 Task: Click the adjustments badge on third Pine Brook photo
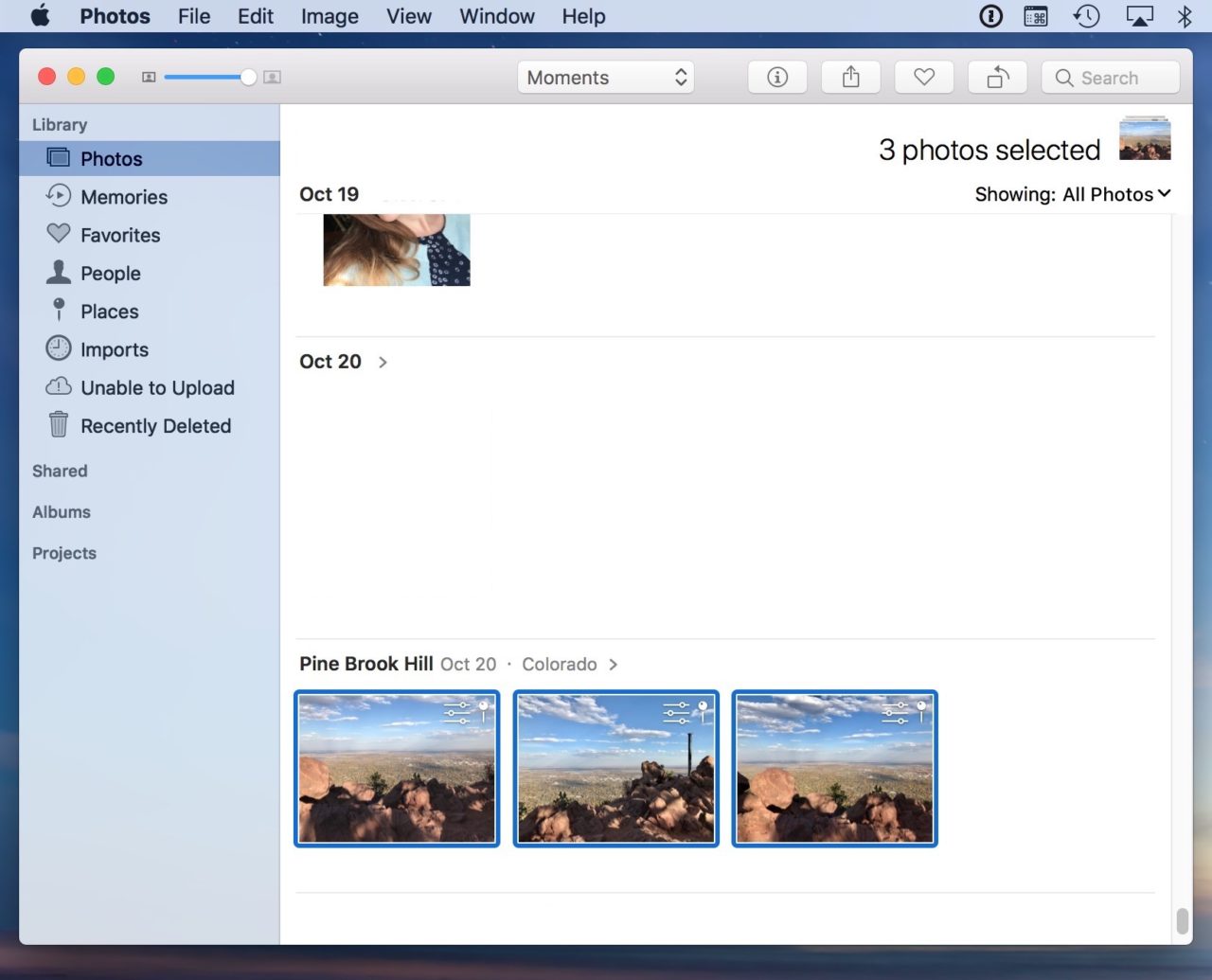click(x=895, y=712)
